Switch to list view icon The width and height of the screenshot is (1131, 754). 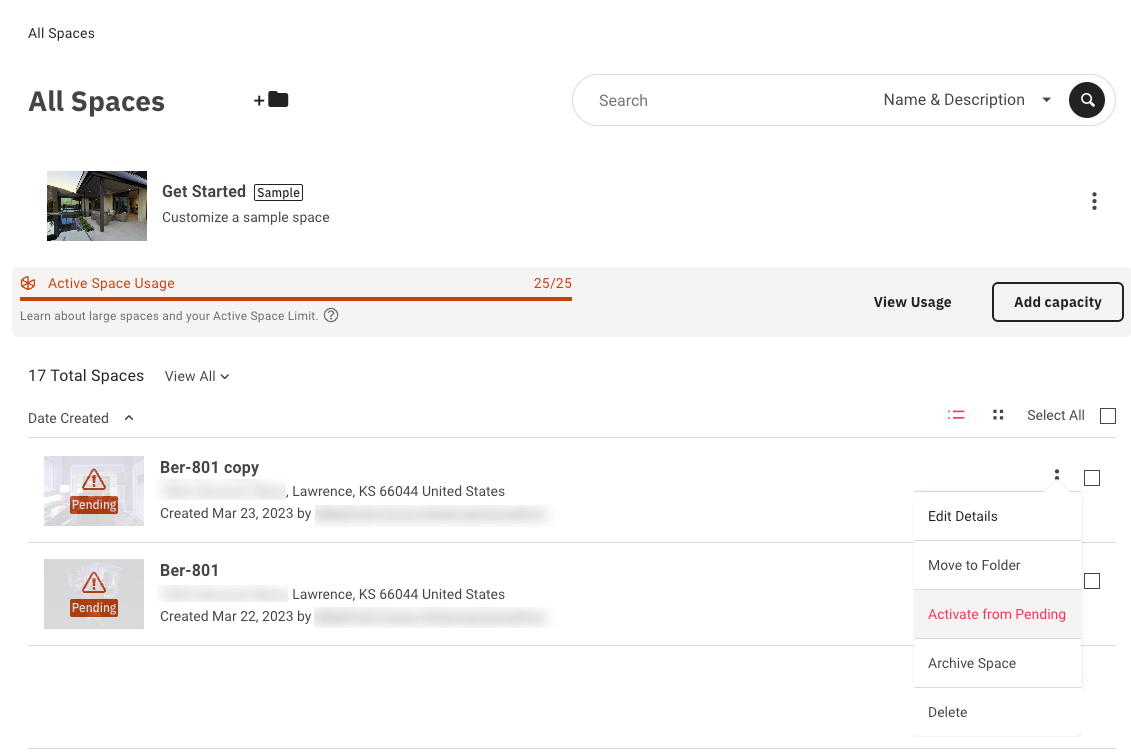coord(956,415)
